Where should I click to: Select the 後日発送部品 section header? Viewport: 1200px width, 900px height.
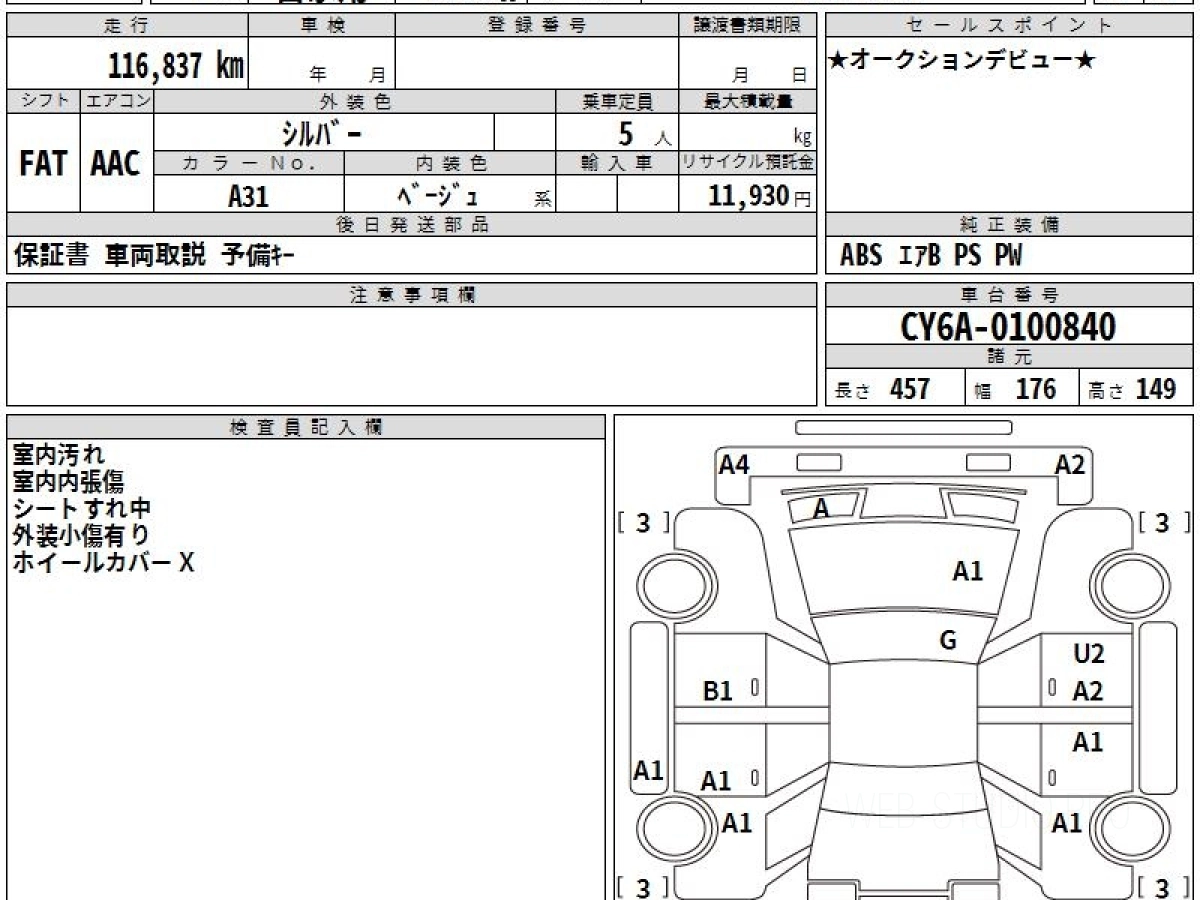coord(412,224)
